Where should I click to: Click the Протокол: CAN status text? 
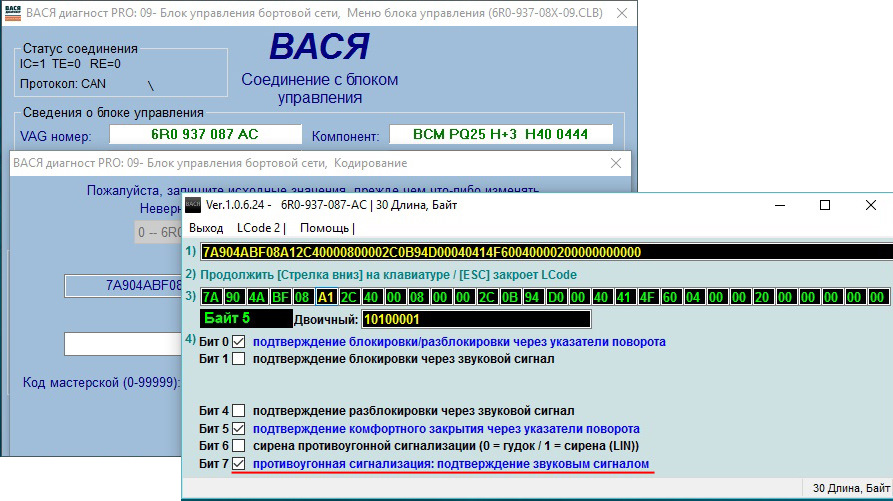click(63, 84)
